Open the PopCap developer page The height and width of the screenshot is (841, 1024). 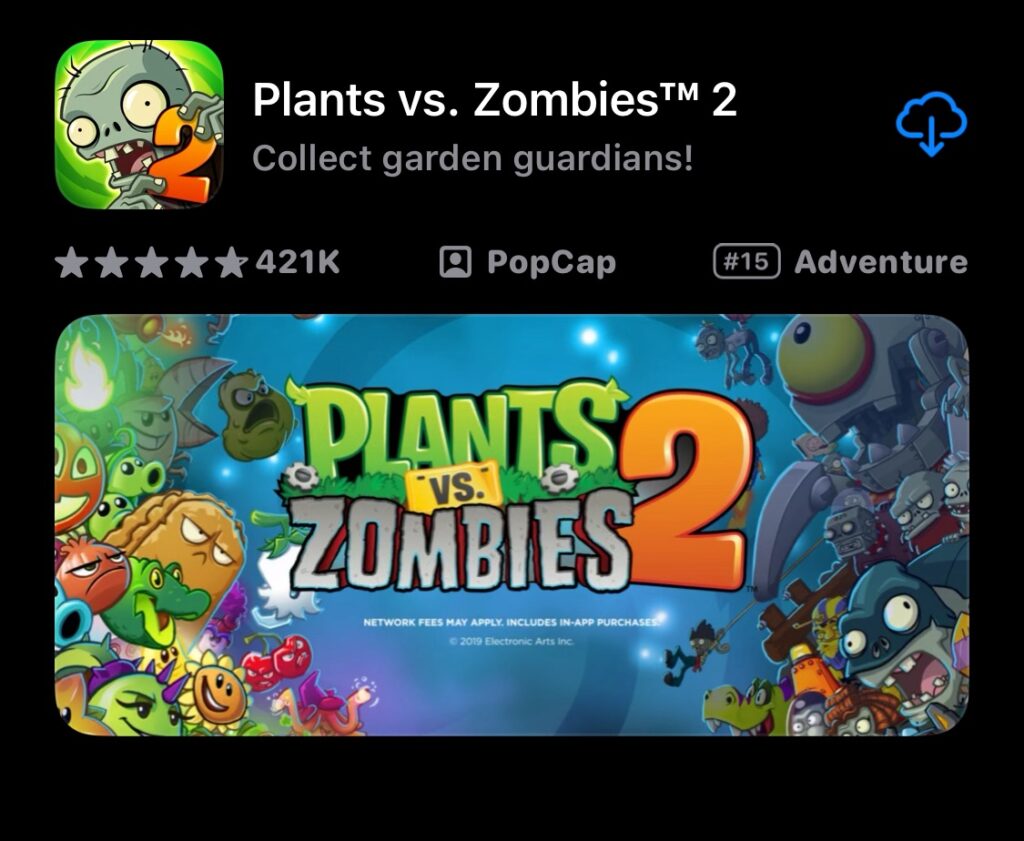tap(551, 262)
